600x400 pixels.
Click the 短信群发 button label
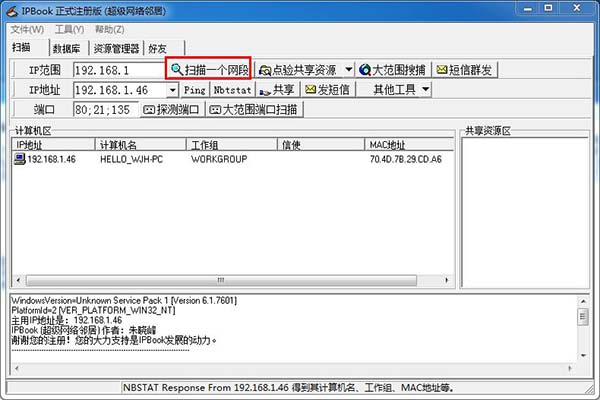click(x=470, y=70)
